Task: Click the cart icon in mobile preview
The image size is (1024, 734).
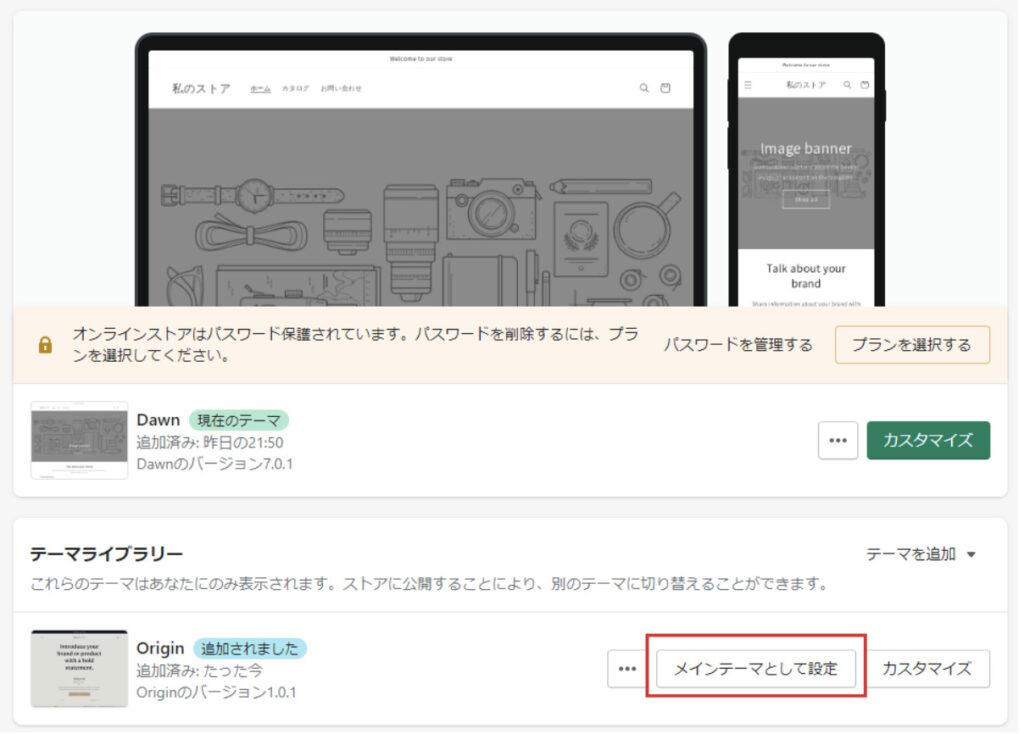Action: point(865,85)
